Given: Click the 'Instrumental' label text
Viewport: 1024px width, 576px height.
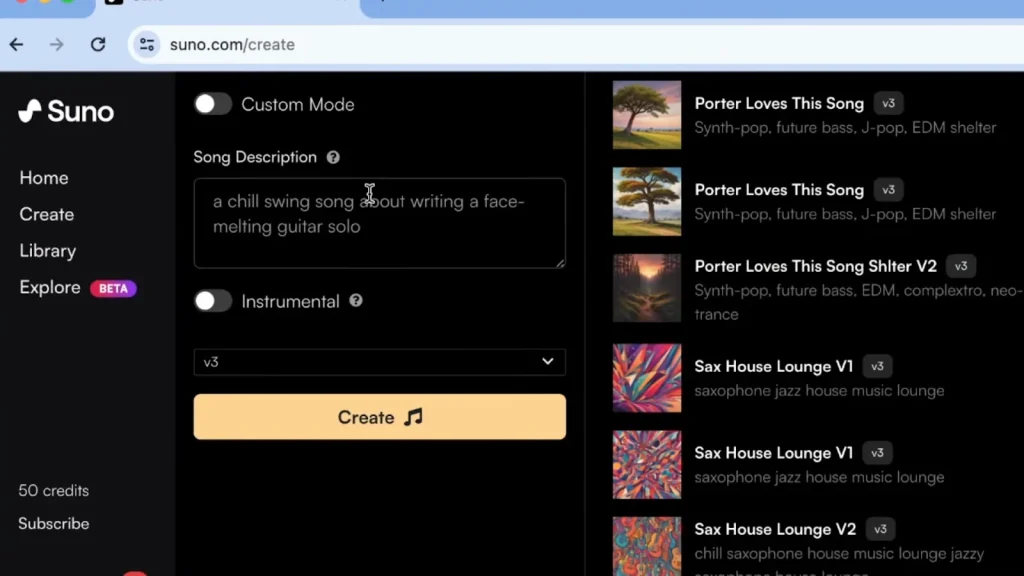Looking at the screenshot, I should click(x=291, y=302).
